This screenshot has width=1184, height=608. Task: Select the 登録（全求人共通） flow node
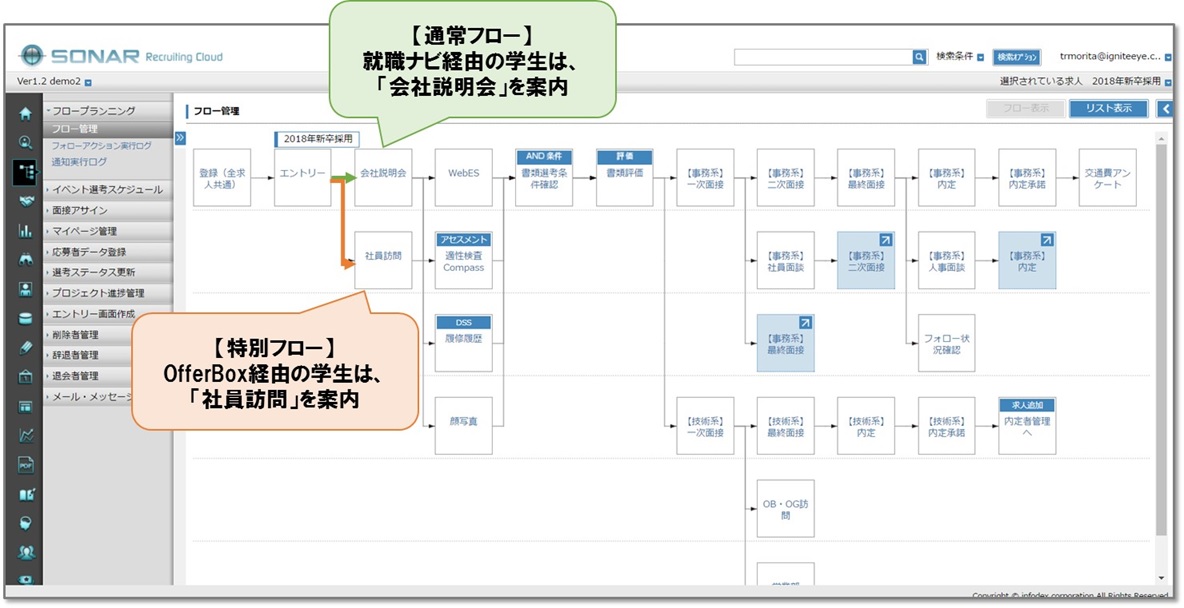[222, 177]
